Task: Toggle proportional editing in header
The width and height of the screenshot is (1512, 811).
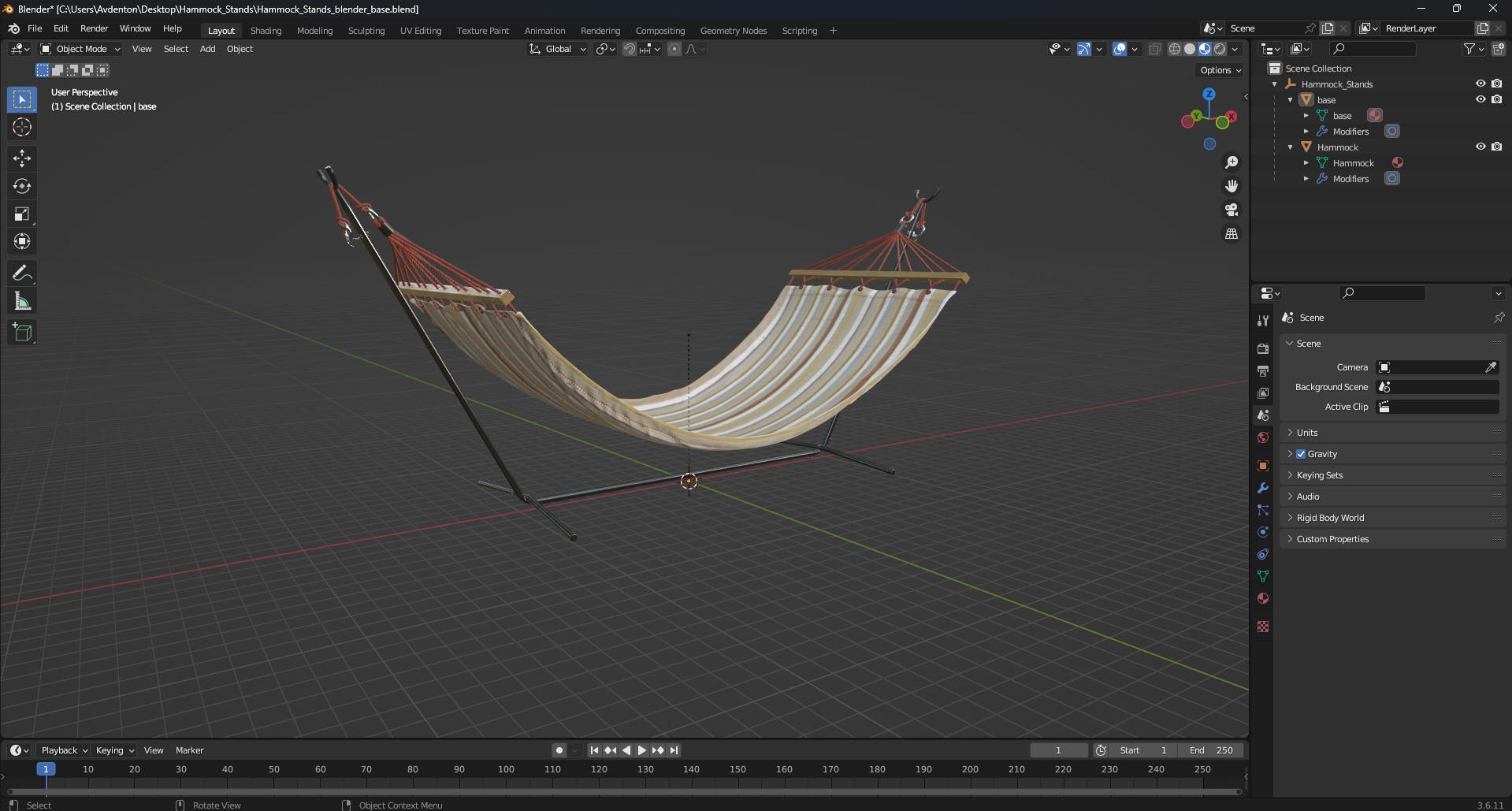Action: click(x=674, y=49)
